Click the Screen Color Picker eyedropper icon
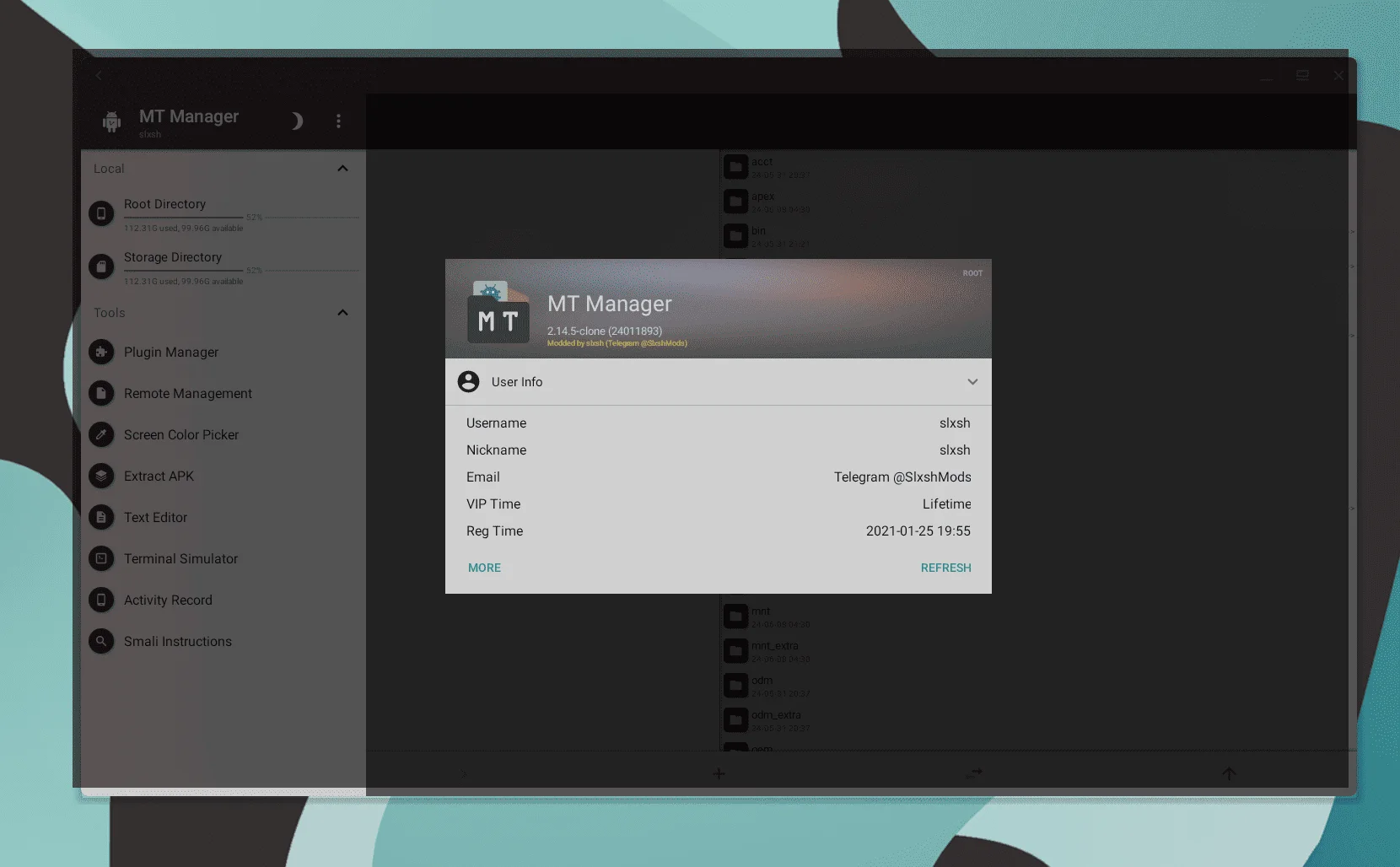 (101, 434)
